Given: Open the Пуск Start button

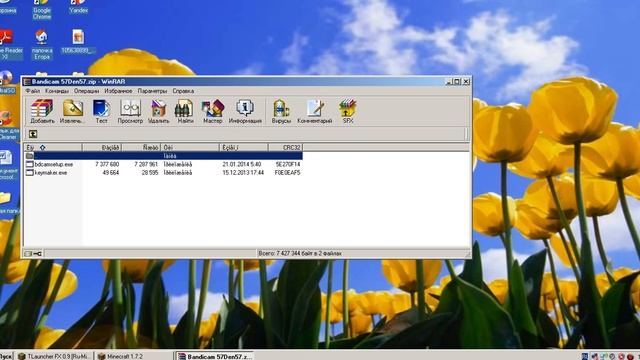Looking at the screenshot, I should coord(6,356).
